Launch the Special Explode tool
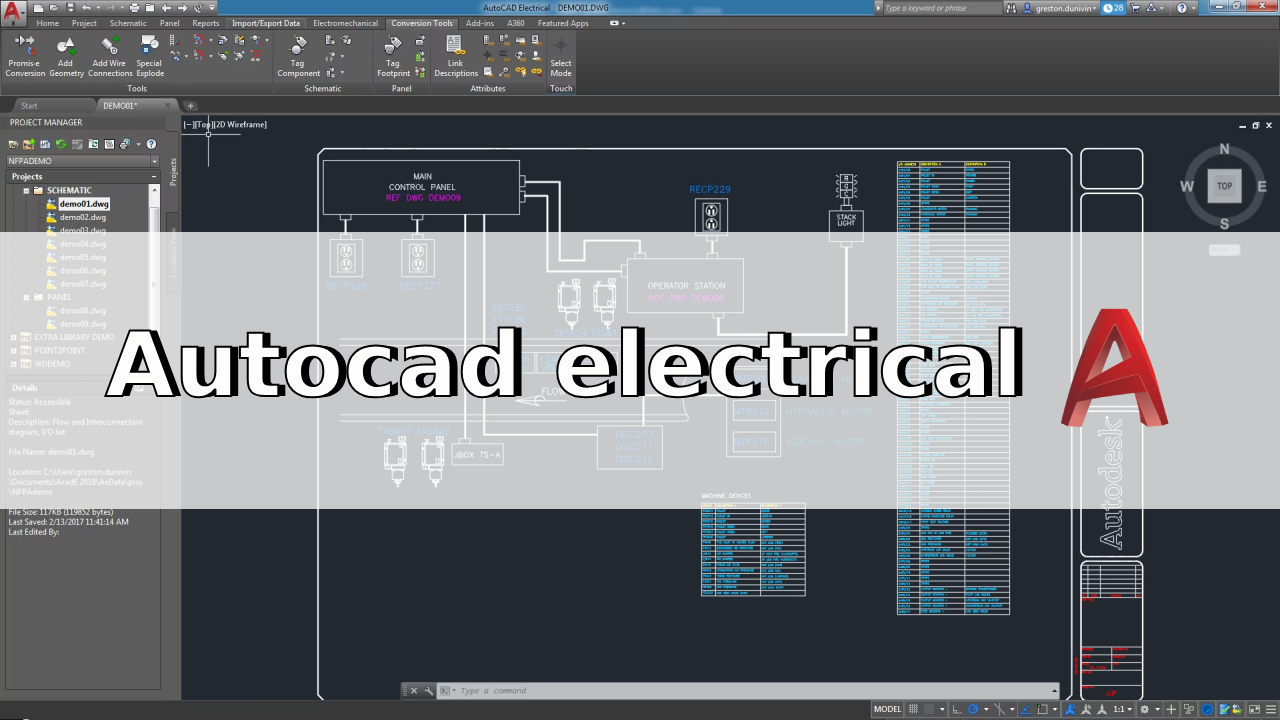The width and height of the screenshot is (1280, 720). coord(149,56)
